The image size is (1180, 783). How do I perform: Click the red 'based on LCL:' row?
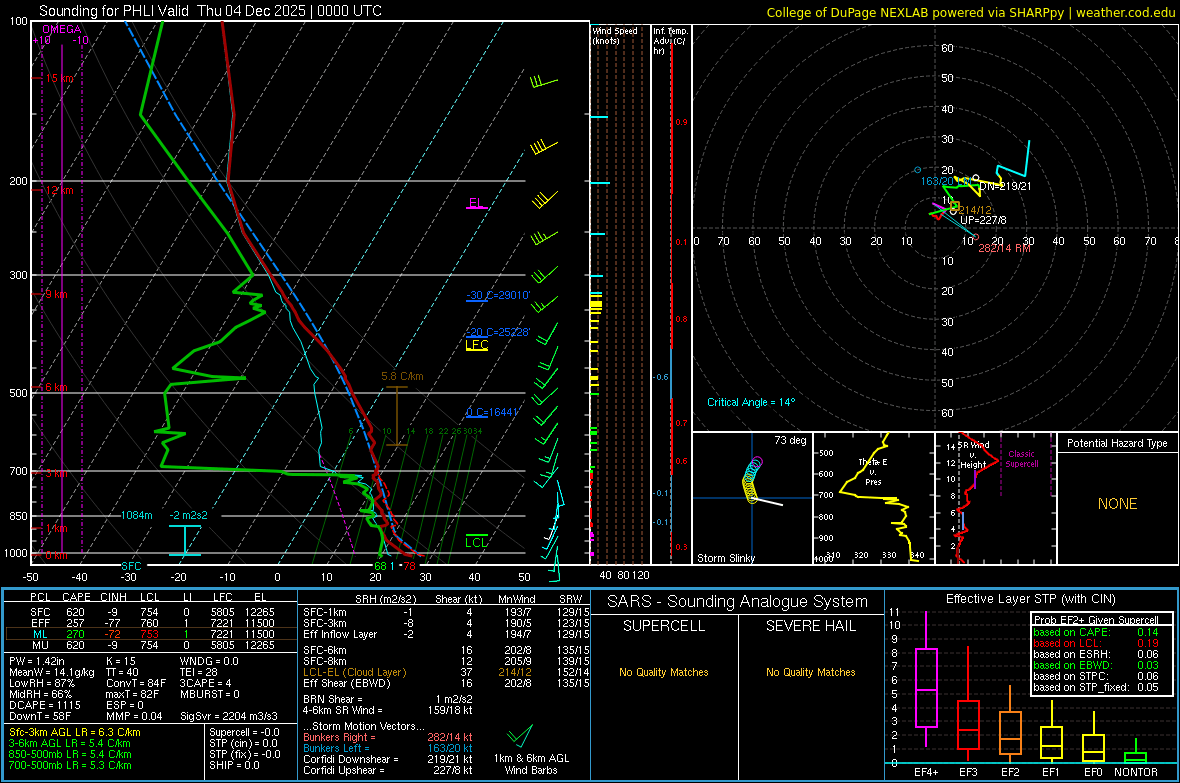1096,643
